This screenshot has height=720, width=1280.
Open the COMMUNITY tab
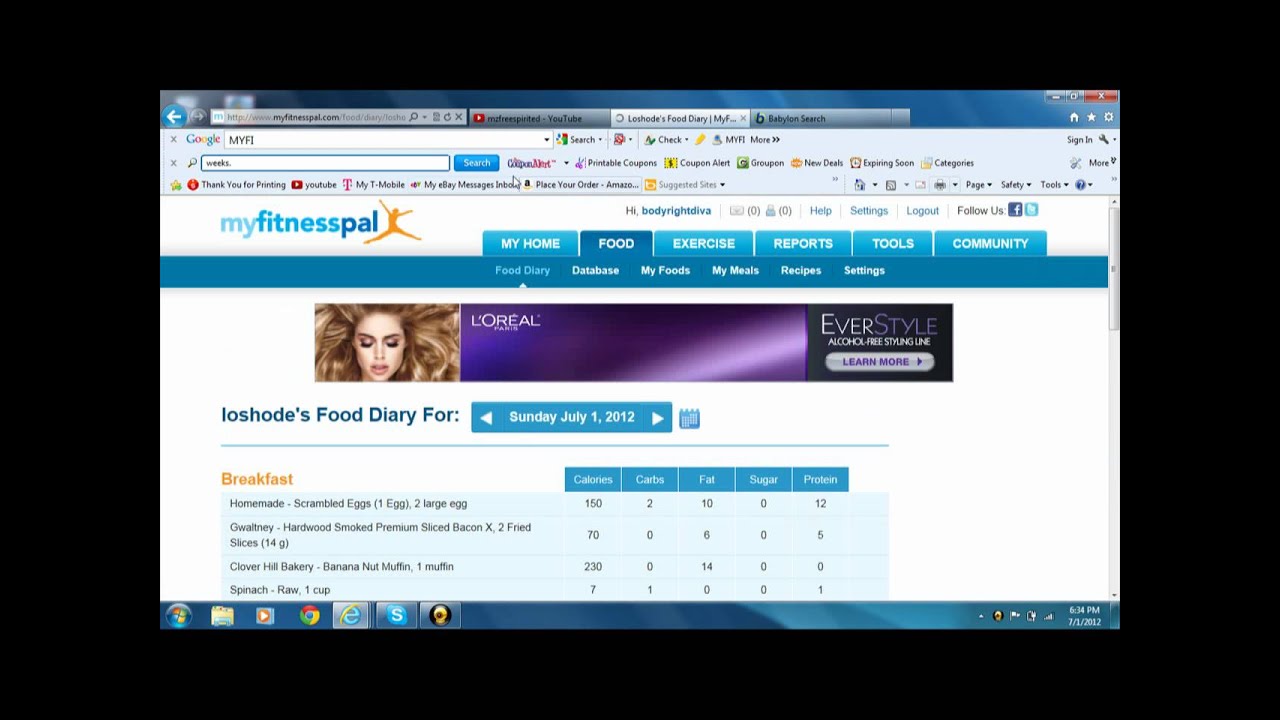[990, 243]
